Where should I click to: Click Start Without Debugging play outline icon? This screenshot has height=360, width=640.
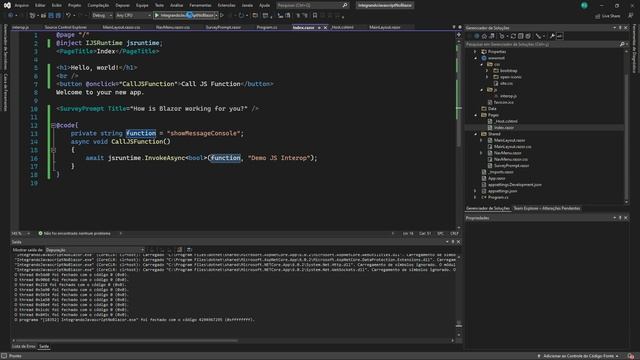[x=222, y=16]
